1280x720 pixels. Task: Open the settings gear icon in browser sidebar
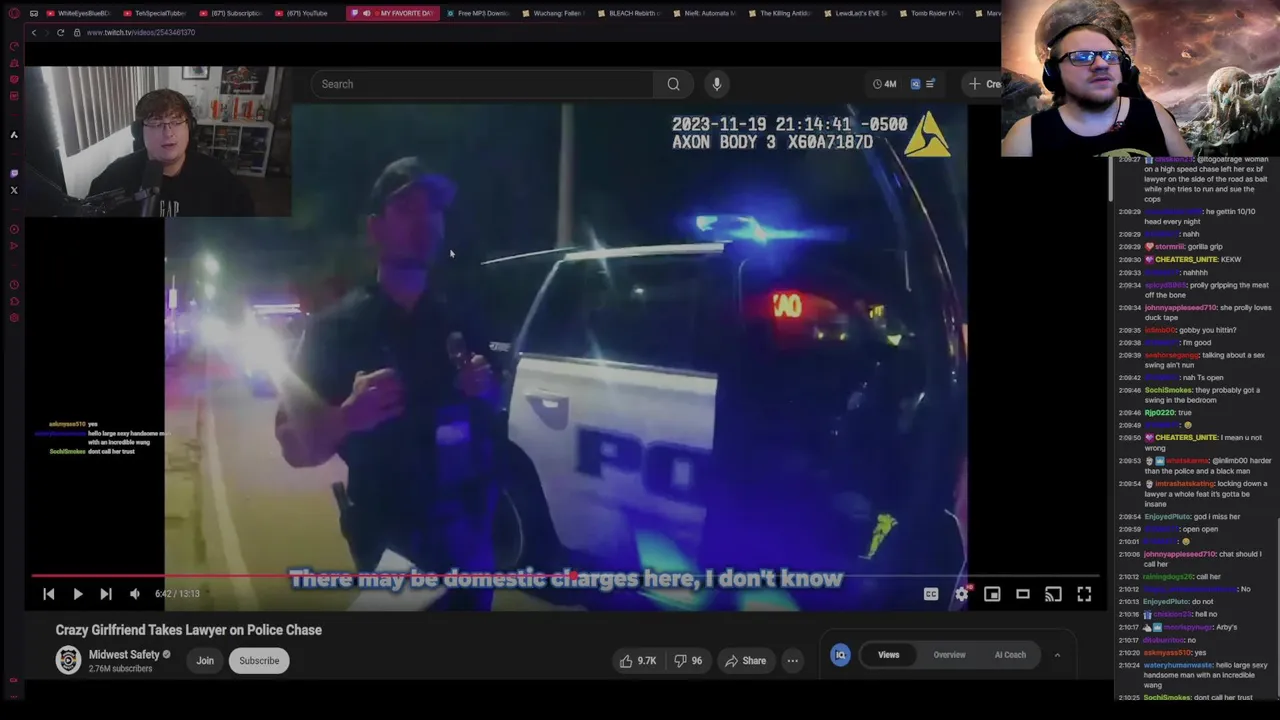tap(14, 318)
